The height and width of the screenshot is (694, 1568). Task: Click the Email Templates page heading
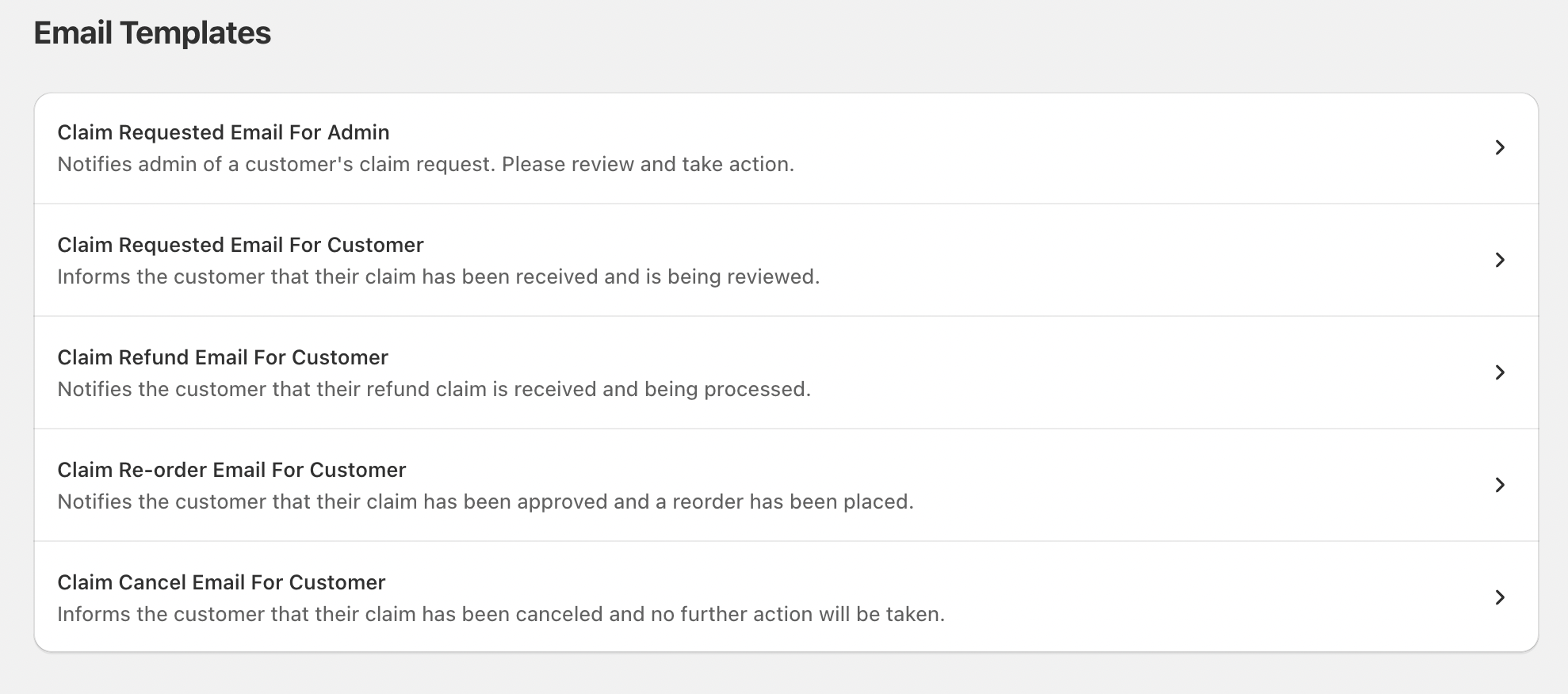[152, 33]
